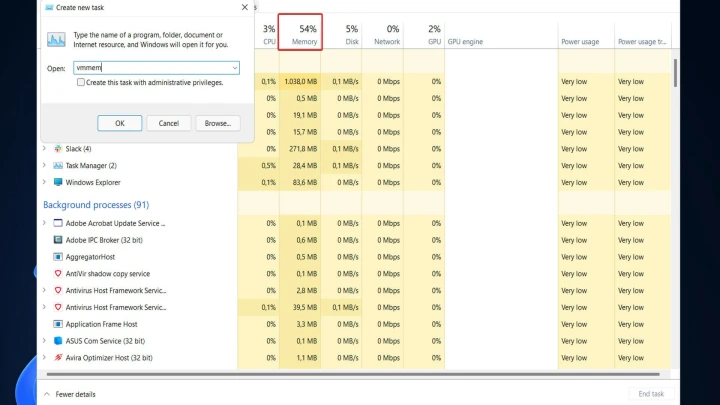Click the Open text input field
Viewport: 720px width, 405px height.
157,68
